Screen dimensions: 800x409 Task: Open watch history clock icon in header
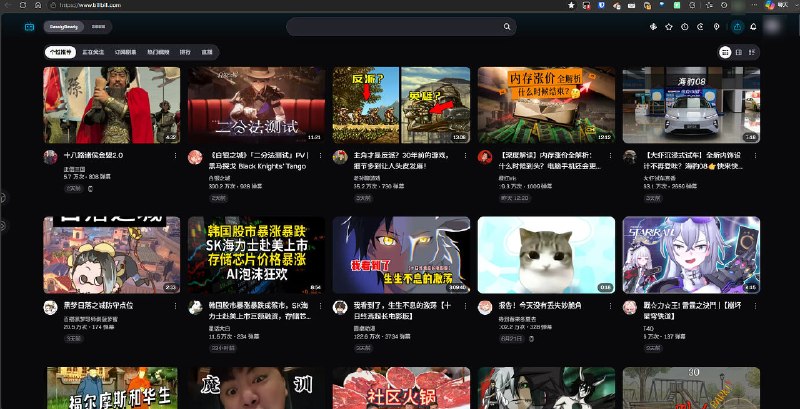coord(685,27)
